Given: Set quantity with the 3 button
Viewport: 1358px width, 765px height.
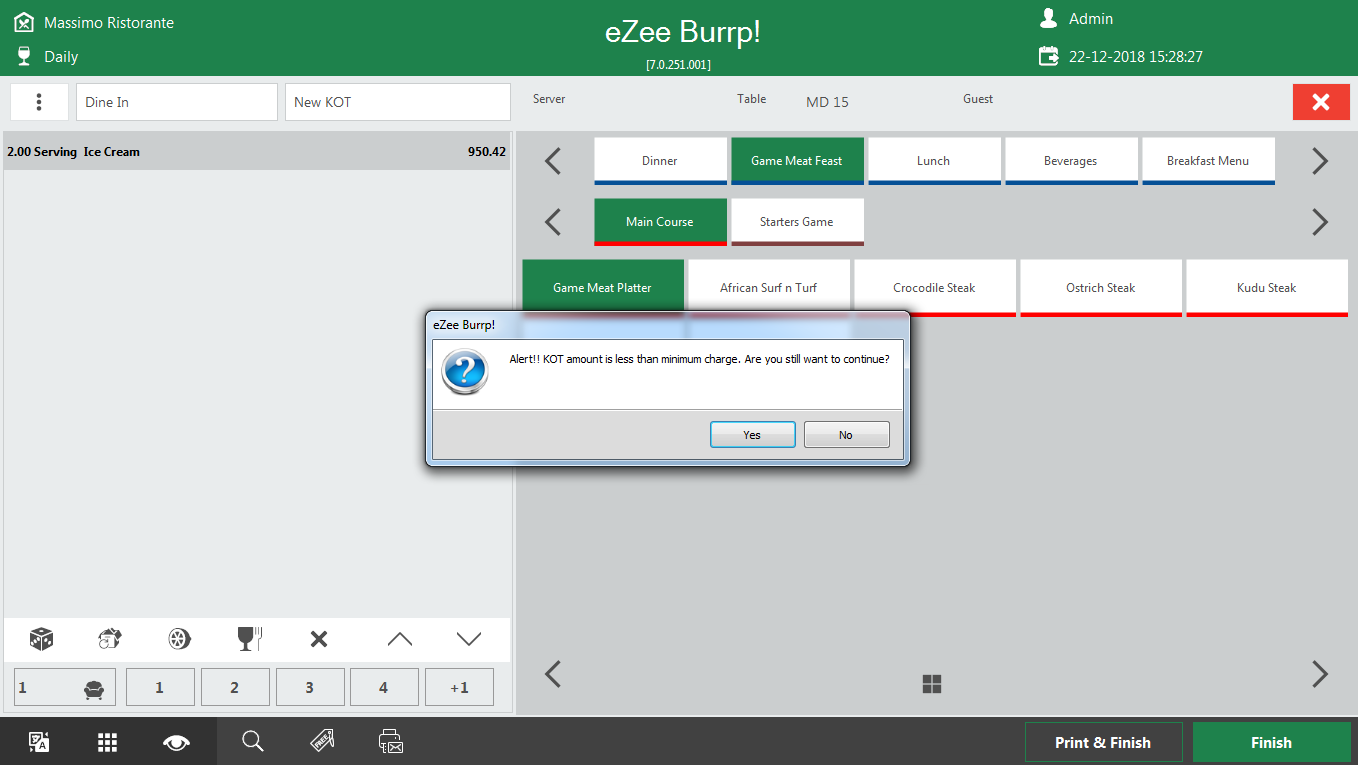Looking at the screenshot, I should pos(310,688).
